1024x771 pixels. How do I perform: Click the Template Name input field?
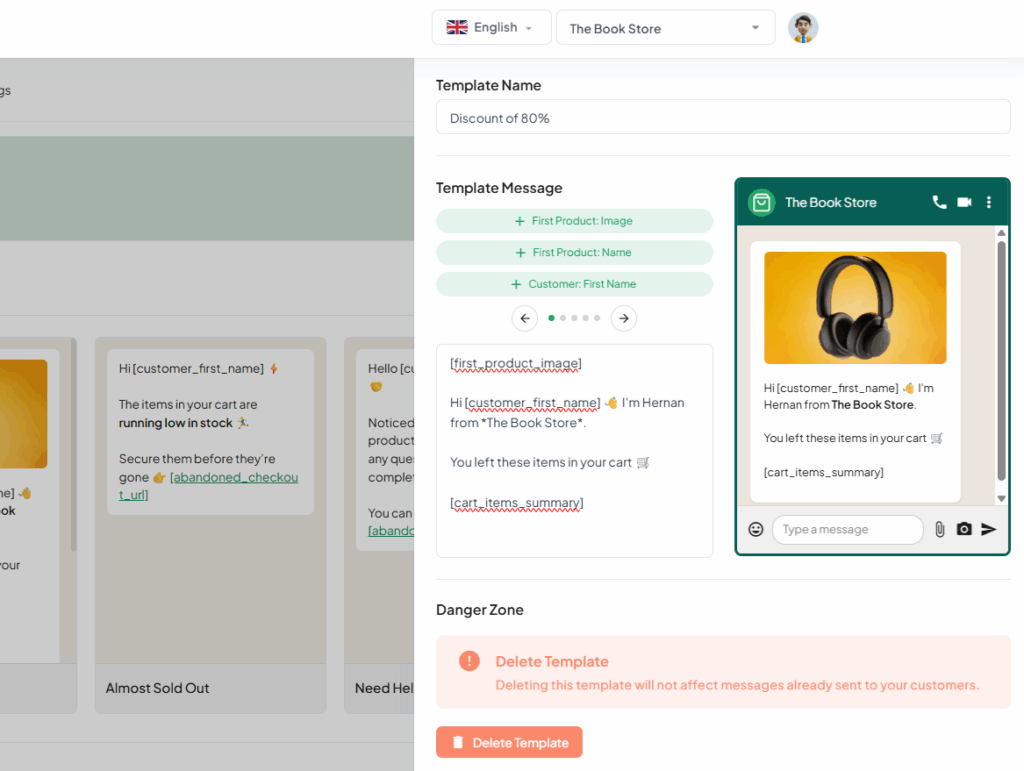click(x=723, y=118)
